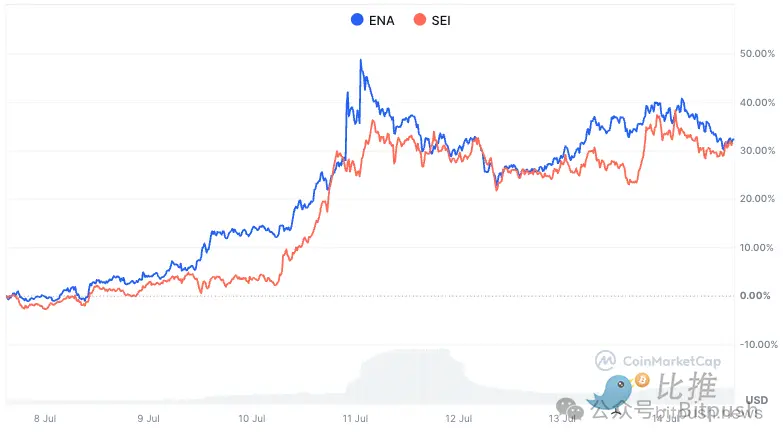Image resolution: width=783 pixels, height=440 pixels.
Task: Click the blue ENA legend dot
Action: pyautogui.click(x=357, y=20)
